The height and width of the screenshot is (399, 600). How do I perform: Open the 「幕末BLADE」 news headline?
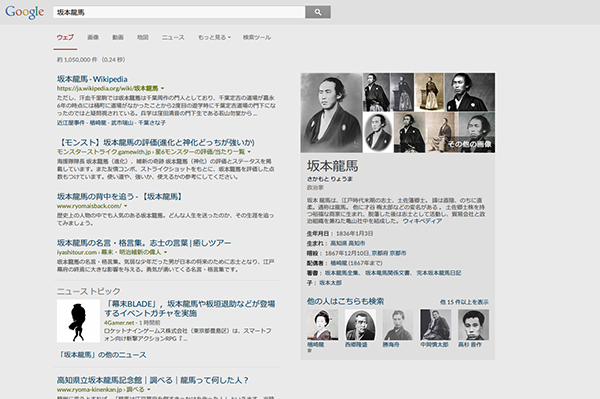click(190, 308)
